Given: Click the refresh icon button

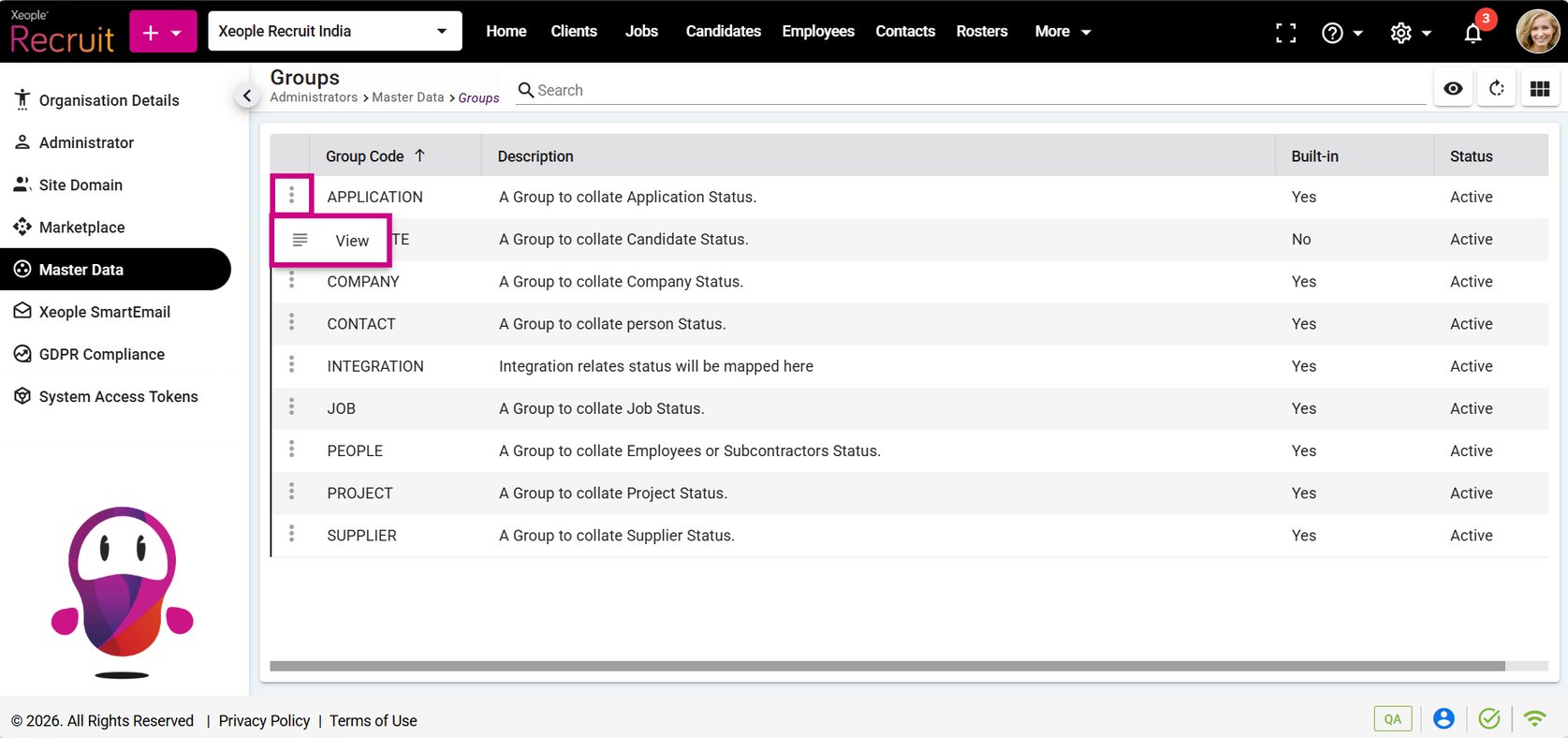Looking at the screenshot, I should pos(1497,88).
